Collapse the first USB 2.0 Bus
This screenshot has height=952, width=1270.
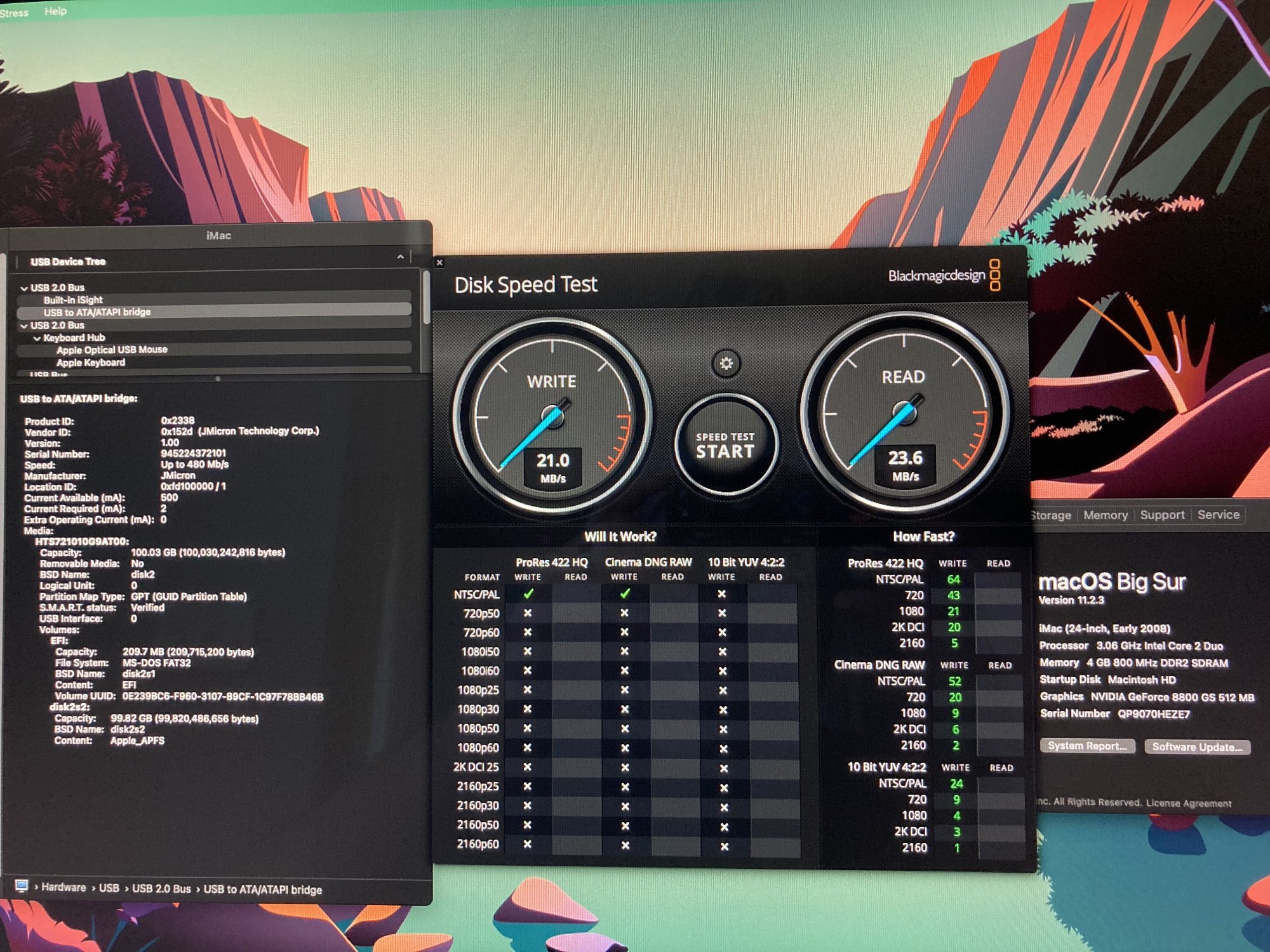point(24,288)
